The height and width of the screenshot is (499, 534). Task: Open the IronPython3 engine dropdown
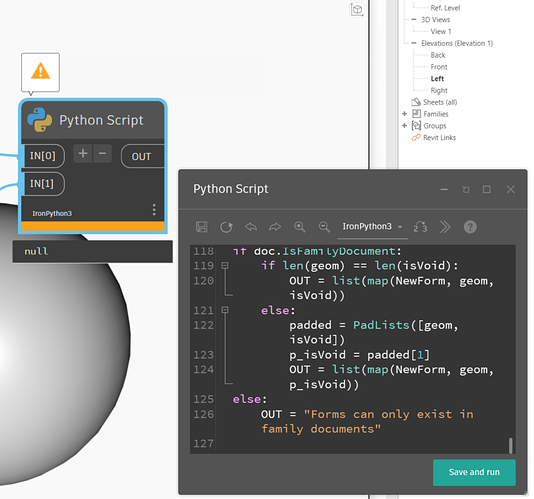coord(373,227)
